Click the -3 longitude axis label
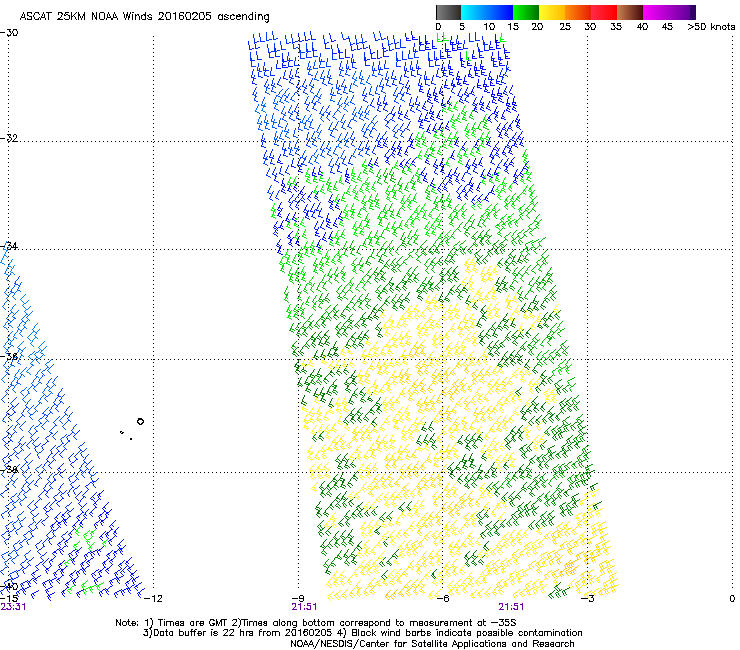 coord(588,598)
